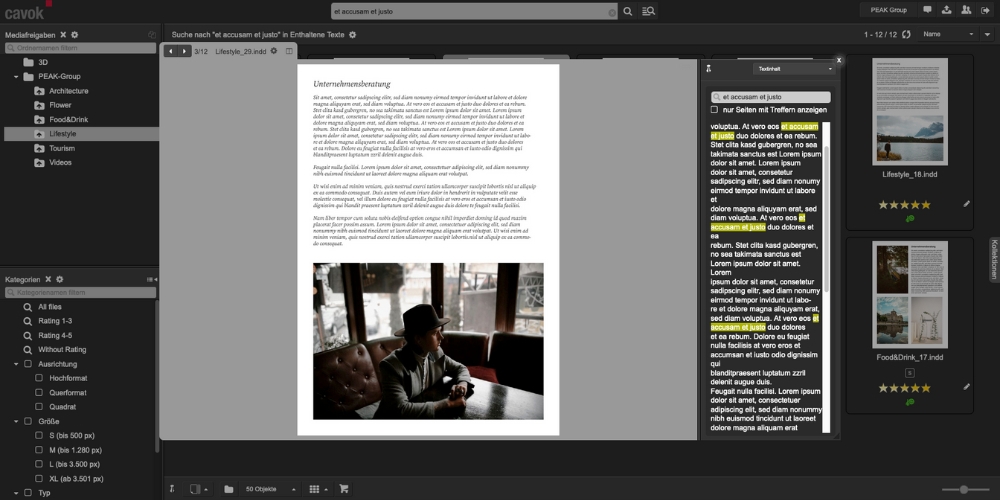Click the copy icon in Mediafreigaben header
This screenshot has height=500, width=1000.
pos(152,34)
